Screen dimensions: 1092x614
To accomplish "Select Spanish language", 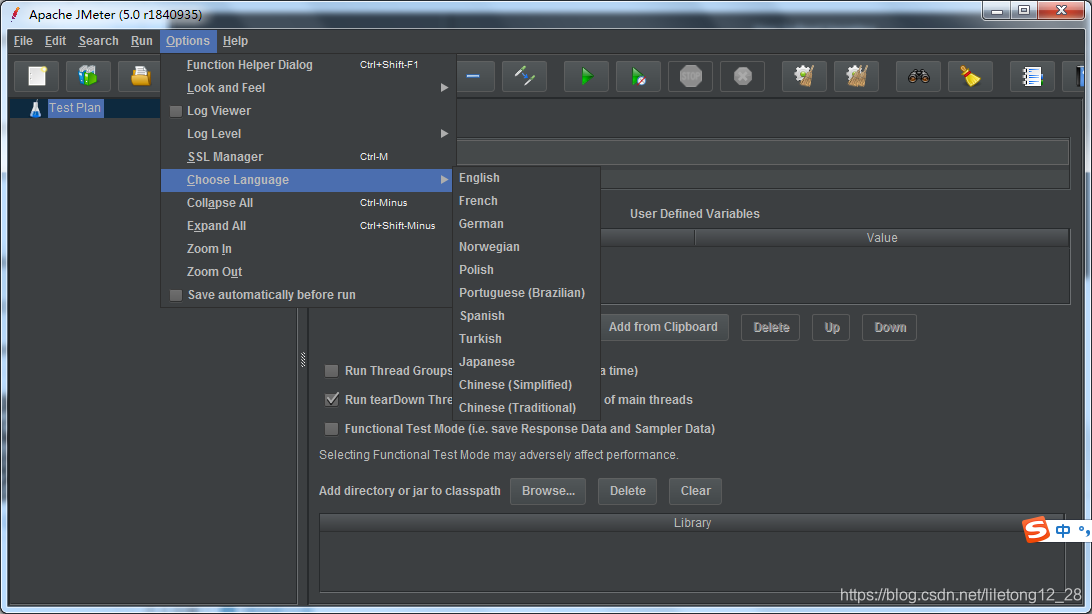I will [x=526, y=315].
